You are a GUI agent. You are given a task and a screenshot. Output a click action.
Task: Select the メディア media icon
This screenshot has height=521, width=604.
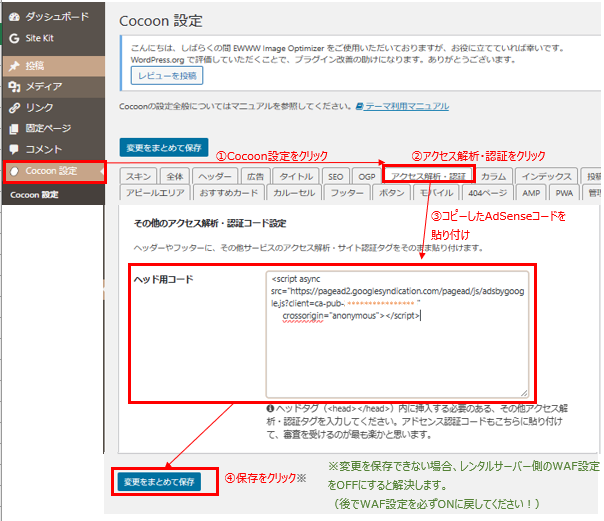pos(12,87)
